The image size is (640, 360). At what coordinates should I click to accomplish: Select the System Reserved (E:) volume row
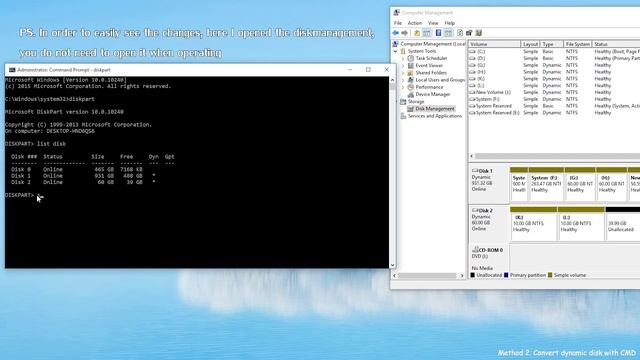pyautogui.click(x=554, y=113)
